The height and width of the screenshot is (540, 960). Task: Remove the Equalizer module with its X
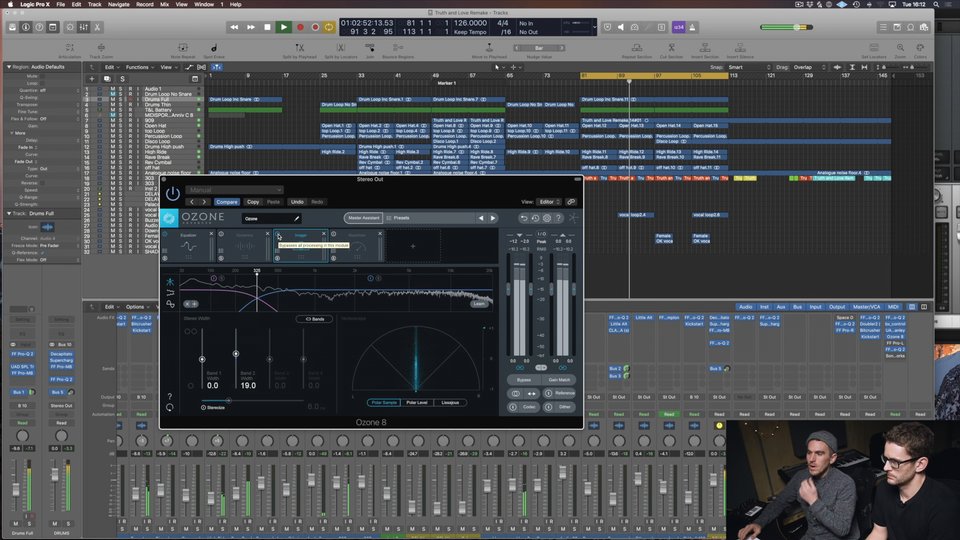[211, 234]
